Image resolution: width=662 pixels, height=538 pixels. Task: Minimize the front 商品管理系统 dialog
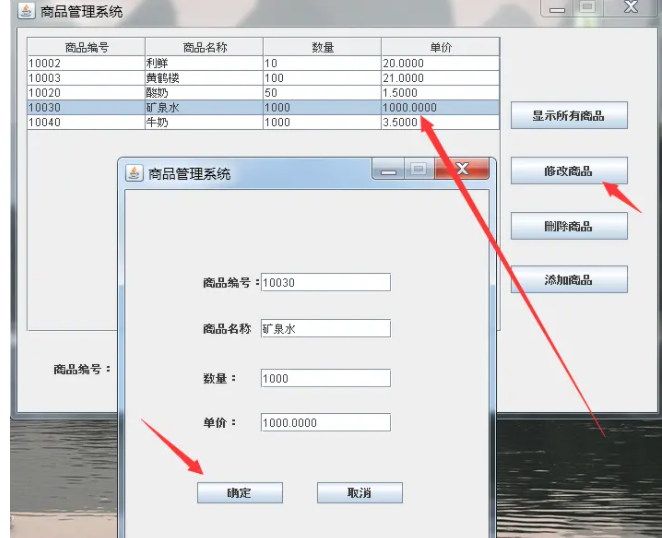(388, 169)
